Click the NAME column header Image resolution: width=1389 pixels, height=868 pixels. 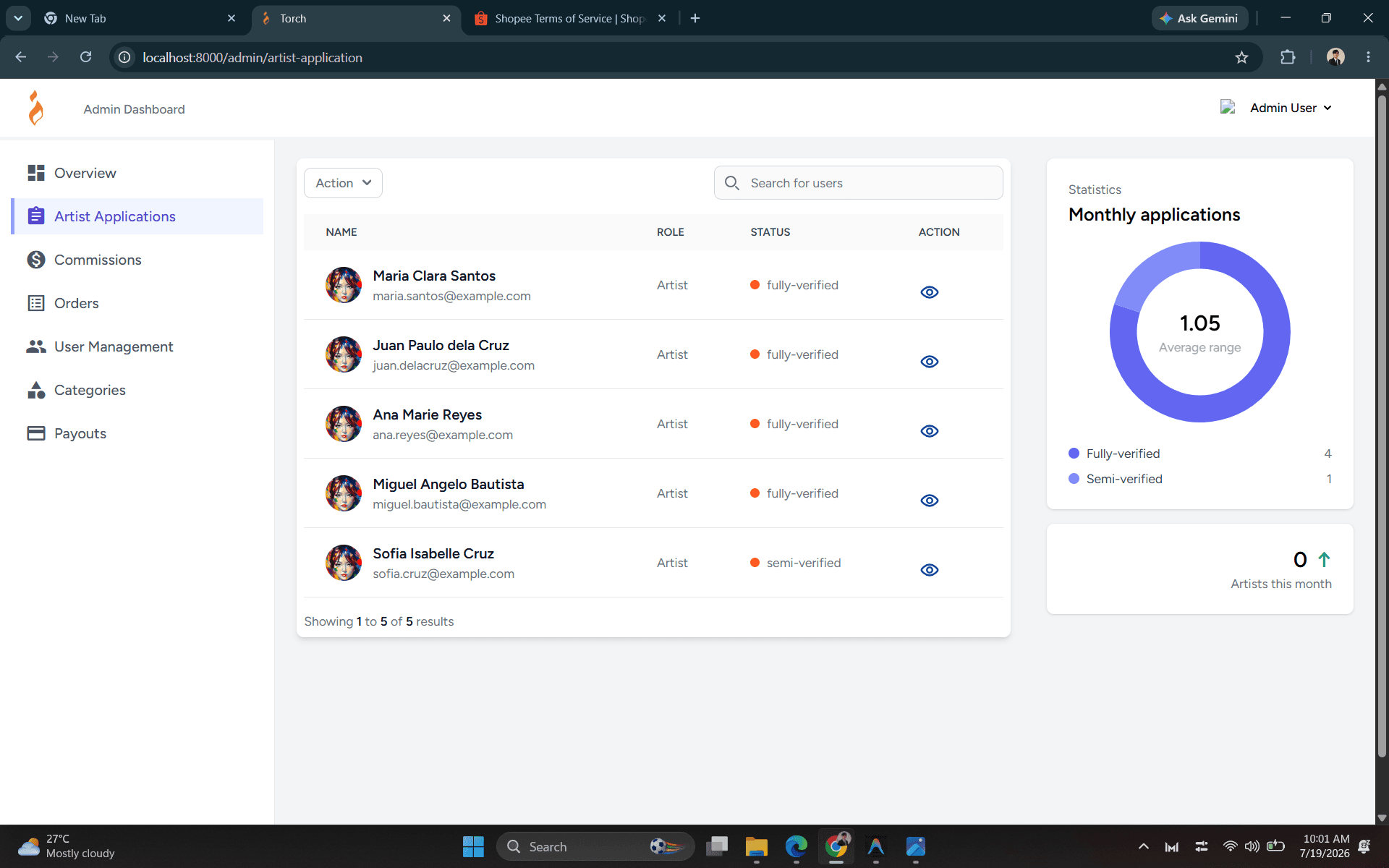(341, 232)
